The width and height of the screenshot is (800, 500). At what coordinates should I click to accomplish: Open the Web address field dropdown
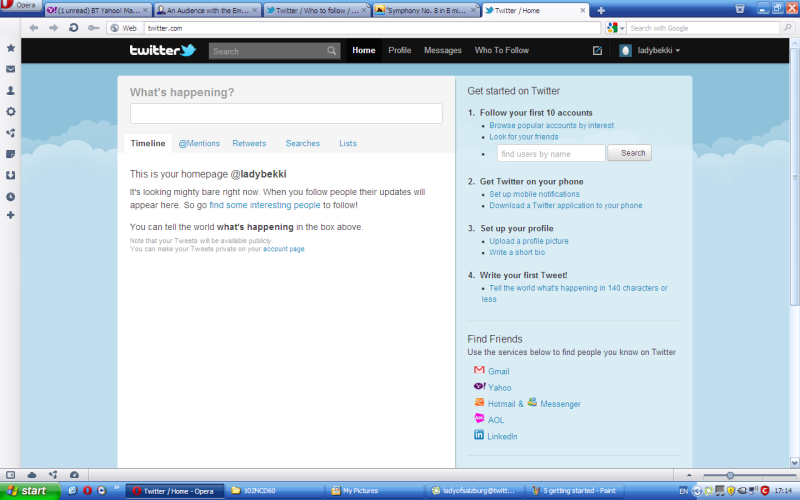[124, 28]
